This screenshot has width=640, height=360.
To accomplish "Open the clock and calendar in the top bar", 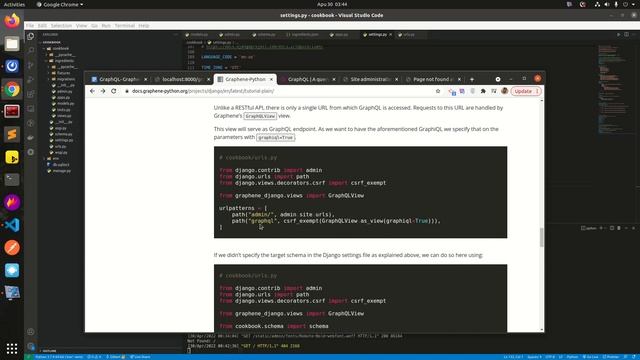I will coord(332,4).
